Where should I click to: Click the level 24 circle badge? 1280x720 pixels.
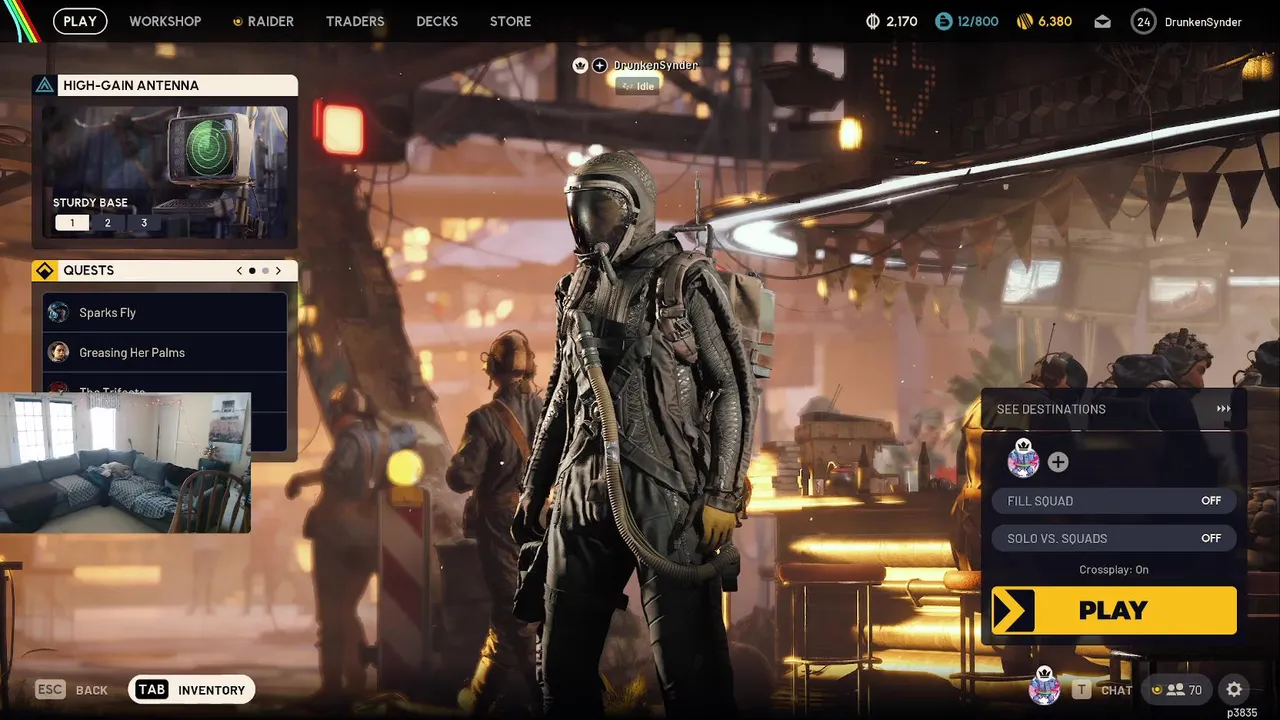tap(1144, 21)
